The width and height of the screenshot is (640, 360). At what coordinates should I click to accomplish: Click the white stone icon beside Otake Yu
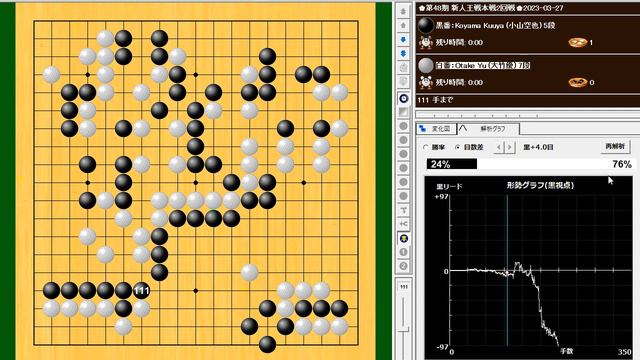tap(426, 65)
